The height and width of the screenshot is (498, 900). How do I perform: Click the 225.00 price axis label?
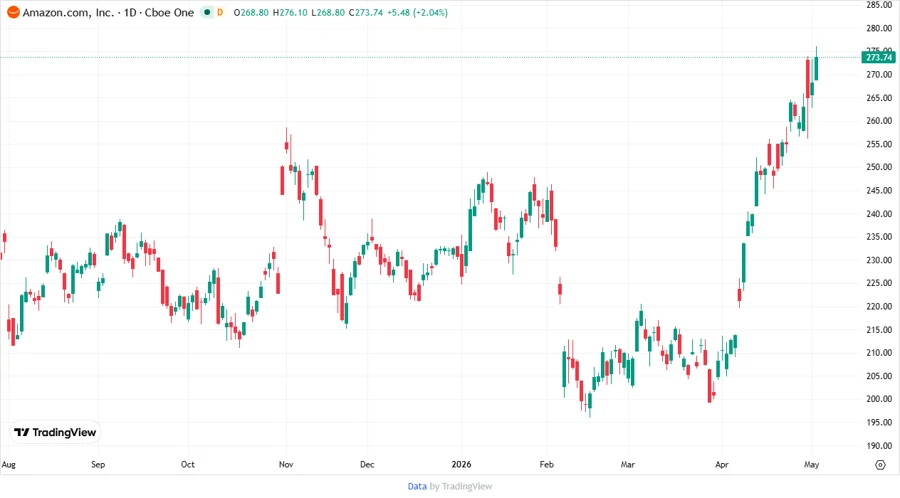tap(879, 283)
